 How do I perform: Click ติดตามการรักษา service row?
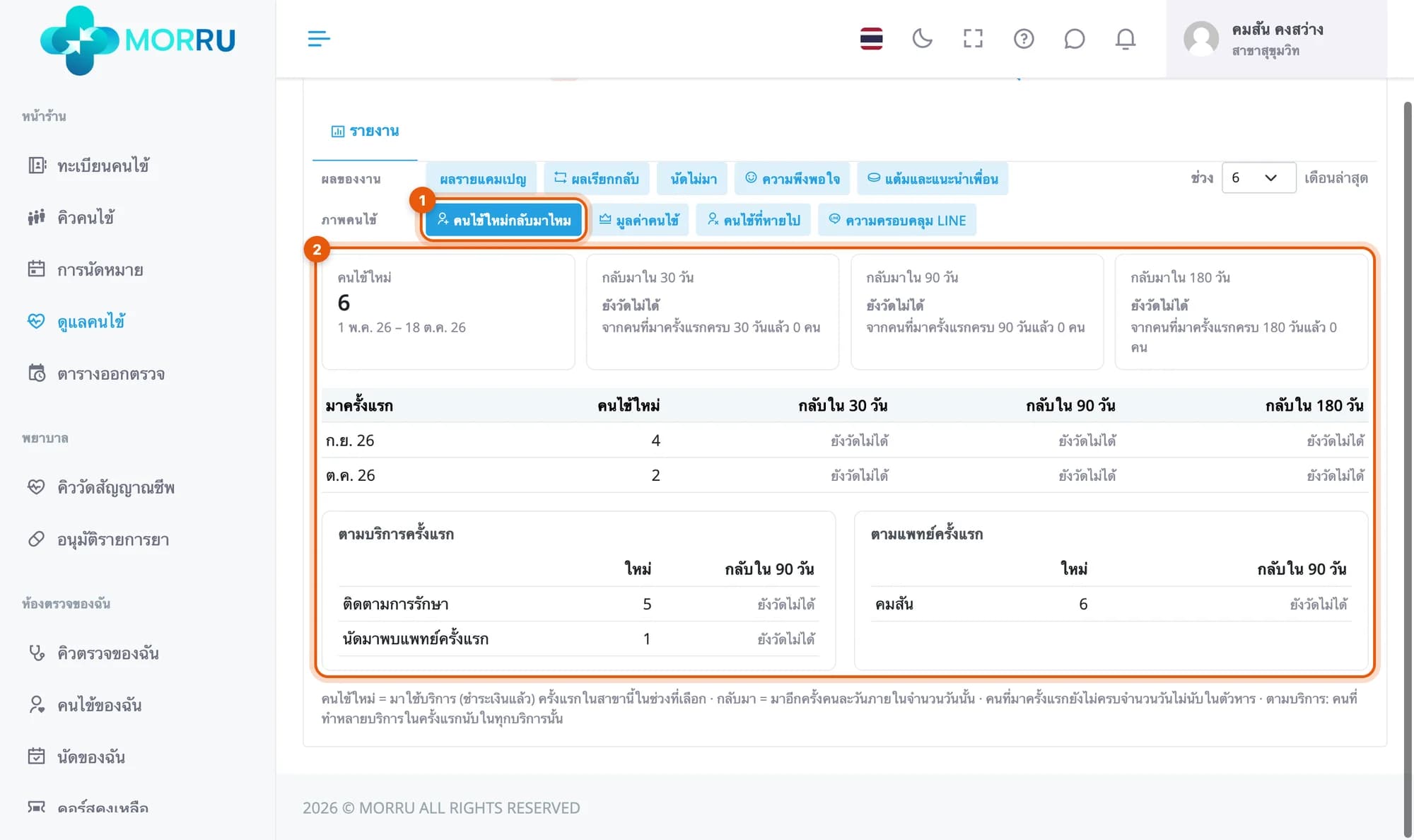[x=578, y=604]
